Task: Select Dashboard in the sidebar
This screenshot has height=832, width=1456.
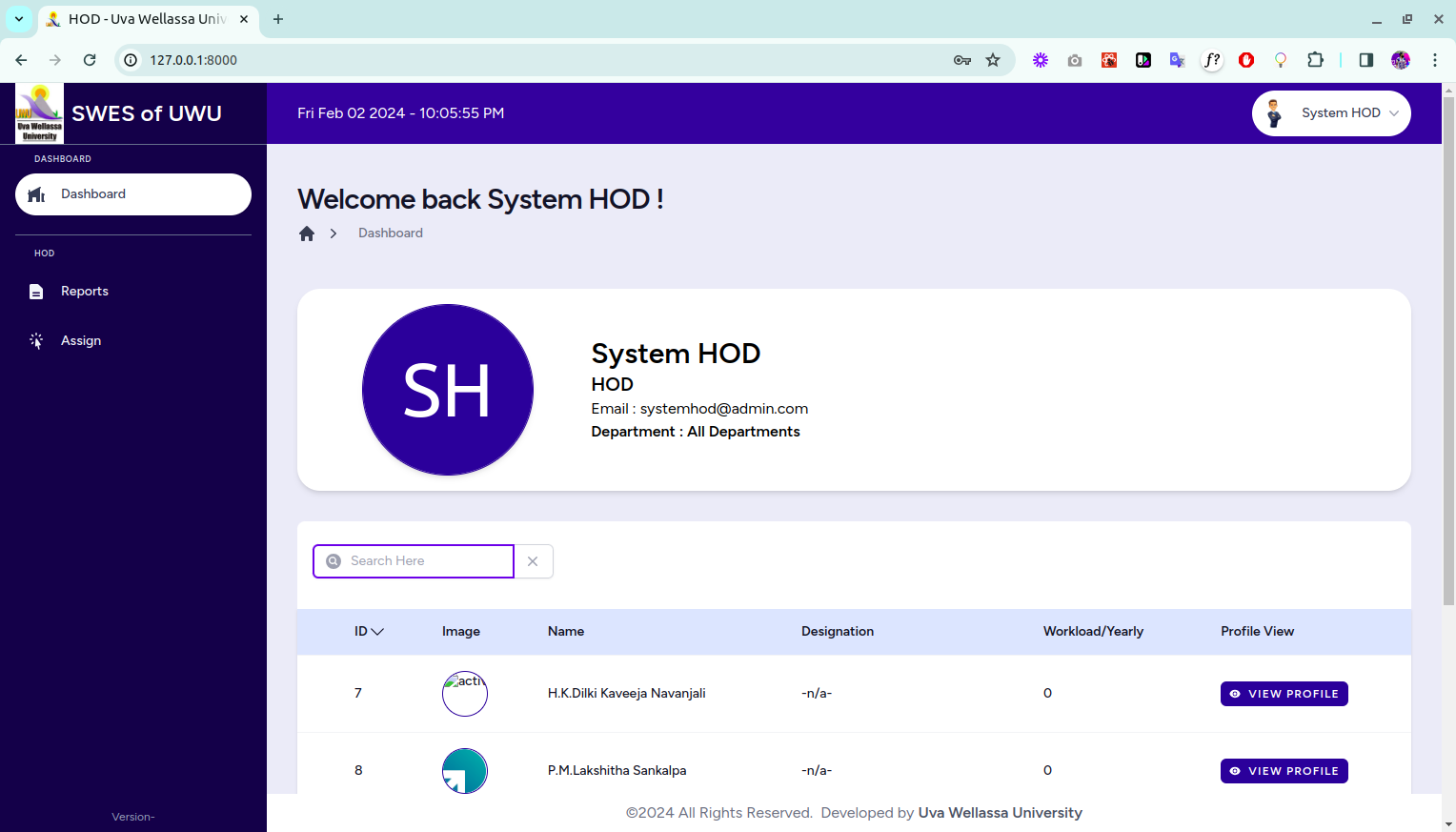Action: 133,194
